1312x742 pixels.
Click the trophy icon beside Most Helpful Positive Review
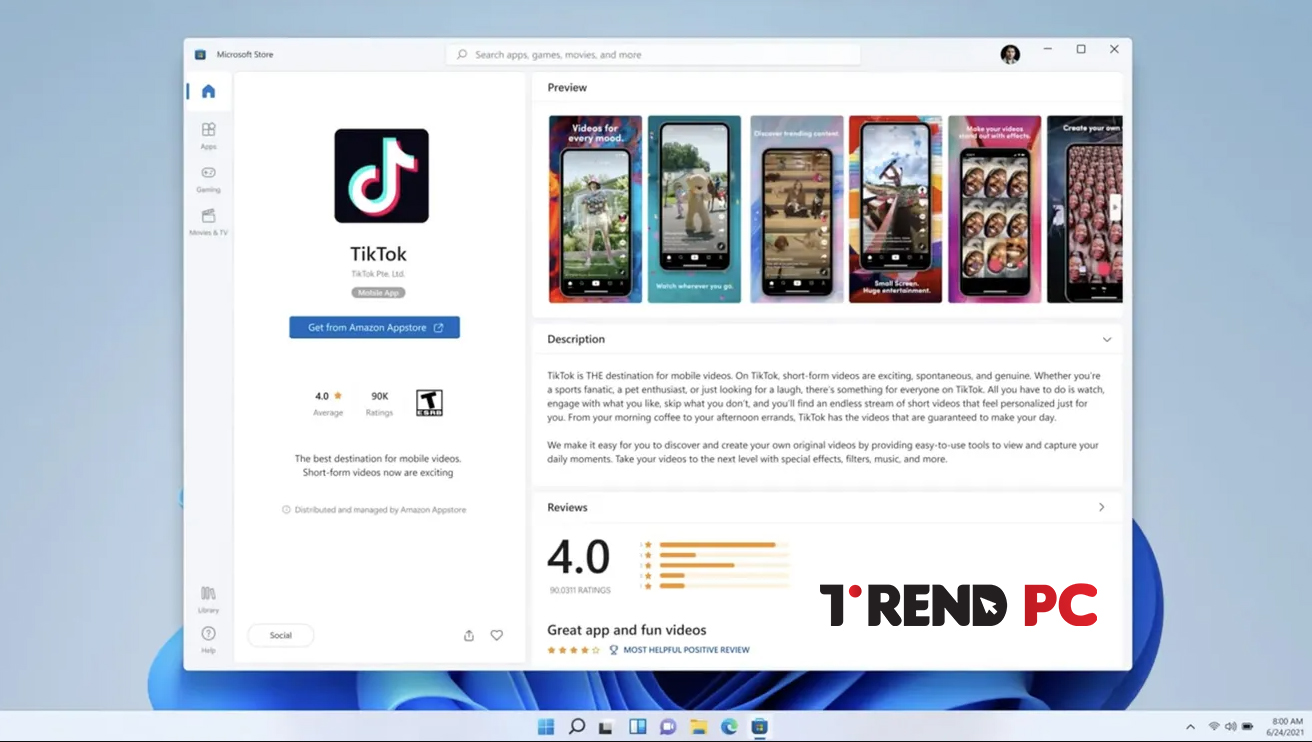[614, 650]
